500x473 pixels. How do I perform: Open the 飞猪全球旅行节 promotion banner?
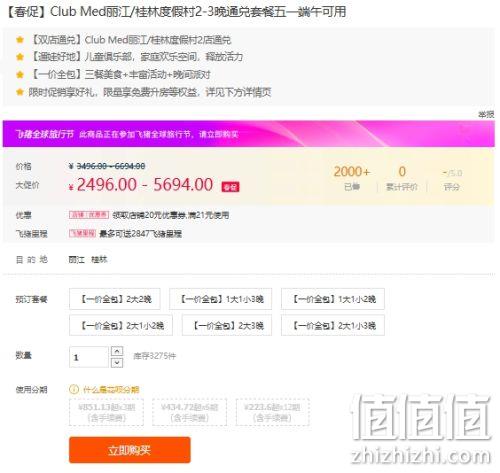249,134
